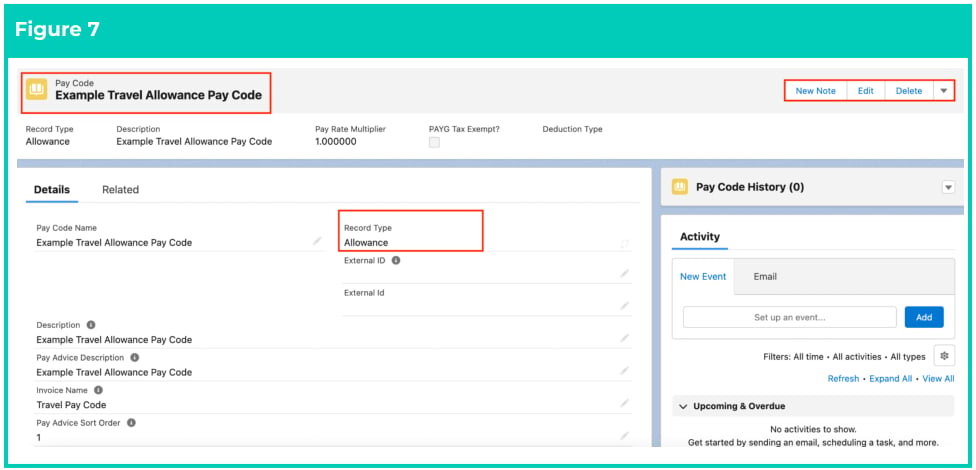This screenshot has height=470, width=976.
Task: Click the Invoice Name value Travel Pay Code
Action: (71, 405)
